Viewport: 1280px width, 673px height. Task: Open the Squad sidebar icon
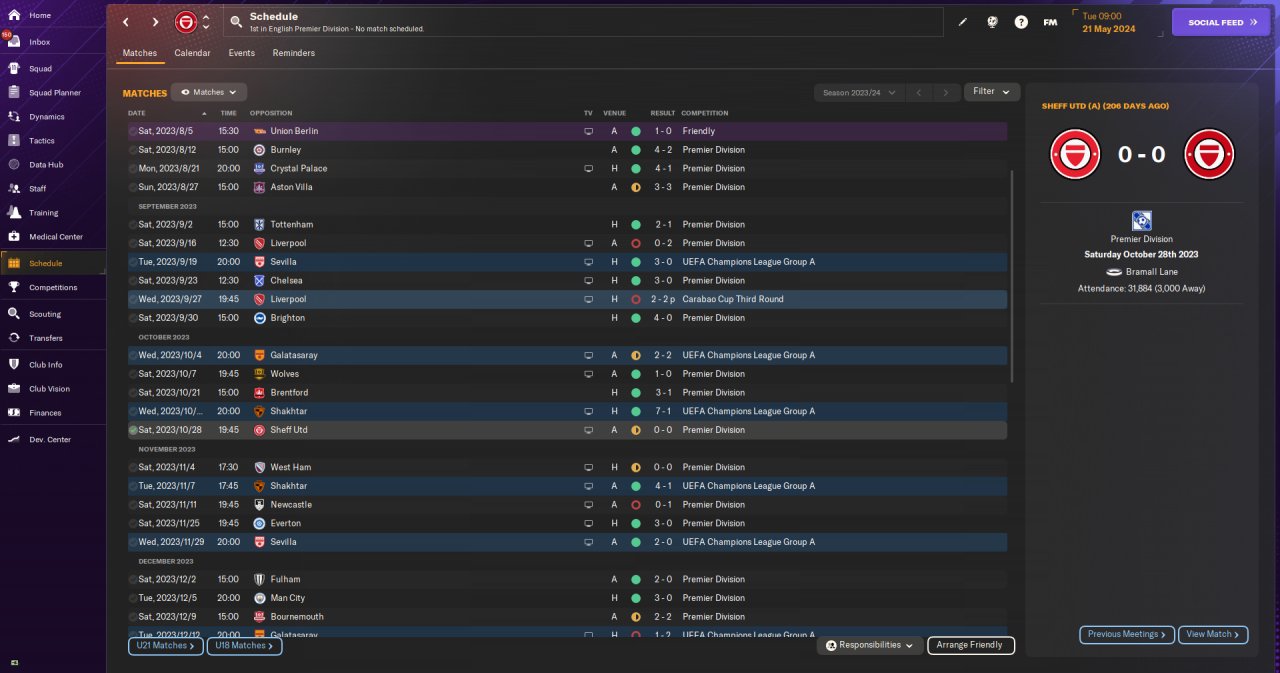[x=14, y=69]
